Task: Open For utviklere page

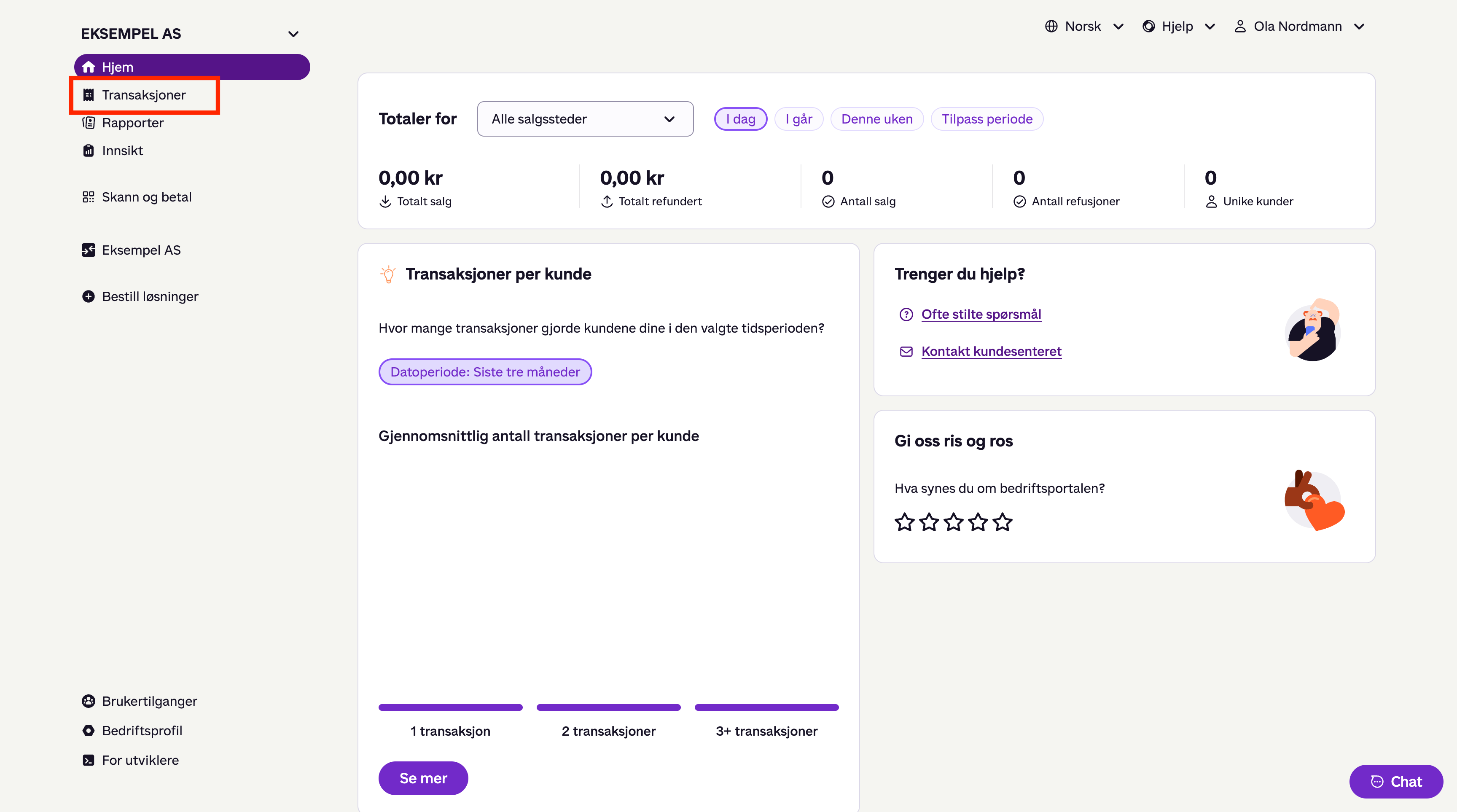Action: coord(140,760)
